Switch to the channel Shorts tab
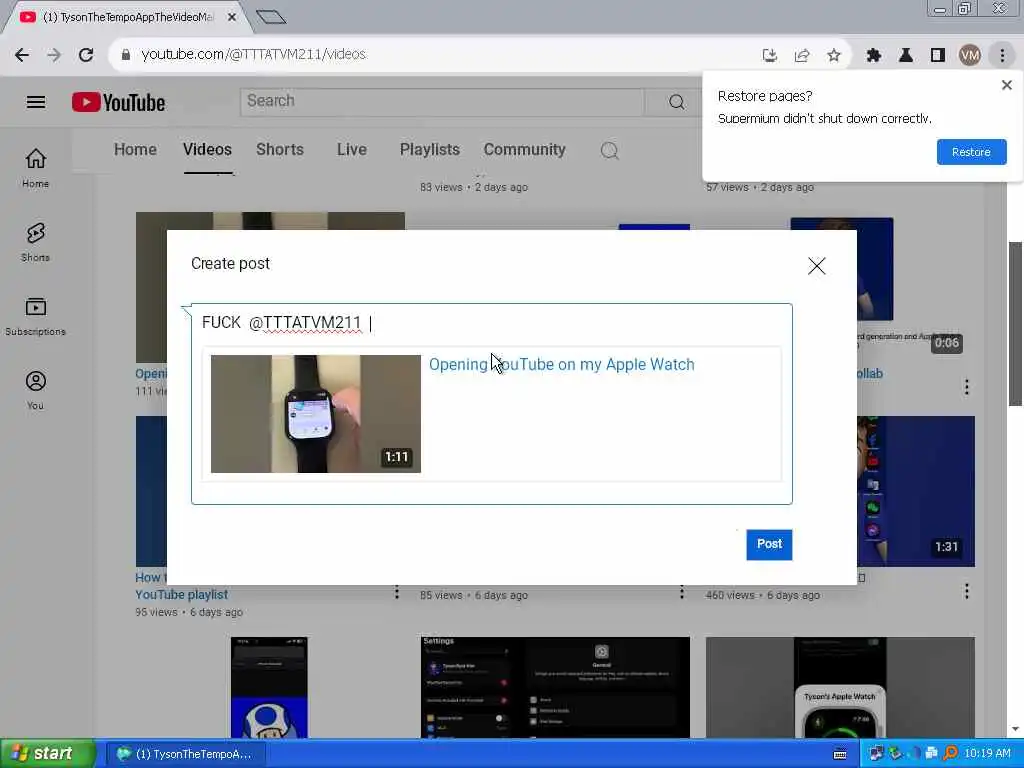The image size is (1024, 768). coord(280,150)
